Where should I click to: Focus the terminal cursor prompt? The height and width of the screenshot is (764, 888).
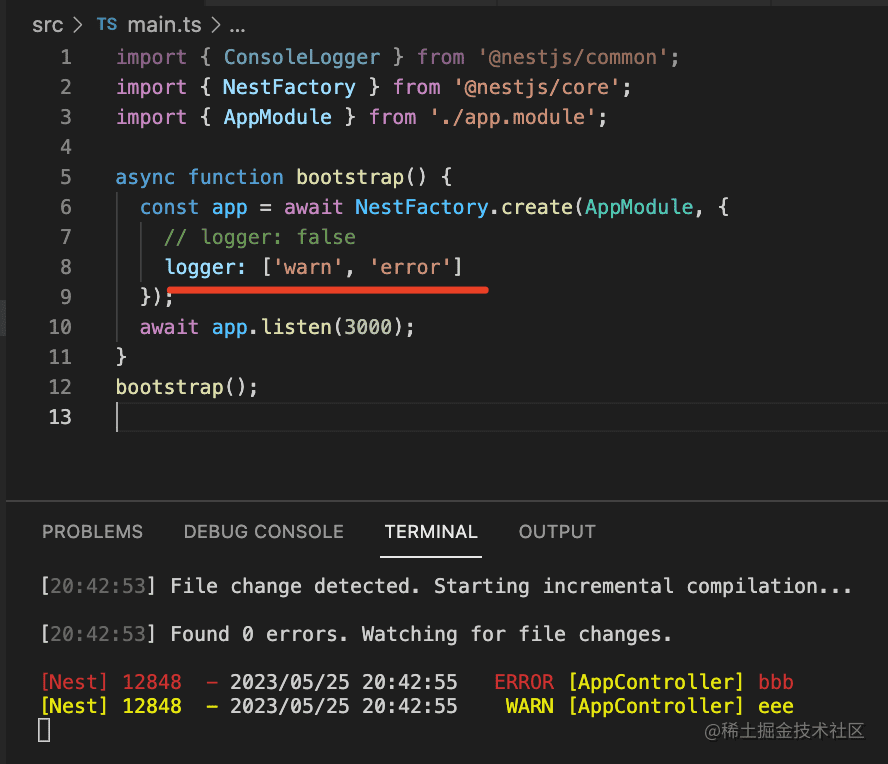click(44, 731)
